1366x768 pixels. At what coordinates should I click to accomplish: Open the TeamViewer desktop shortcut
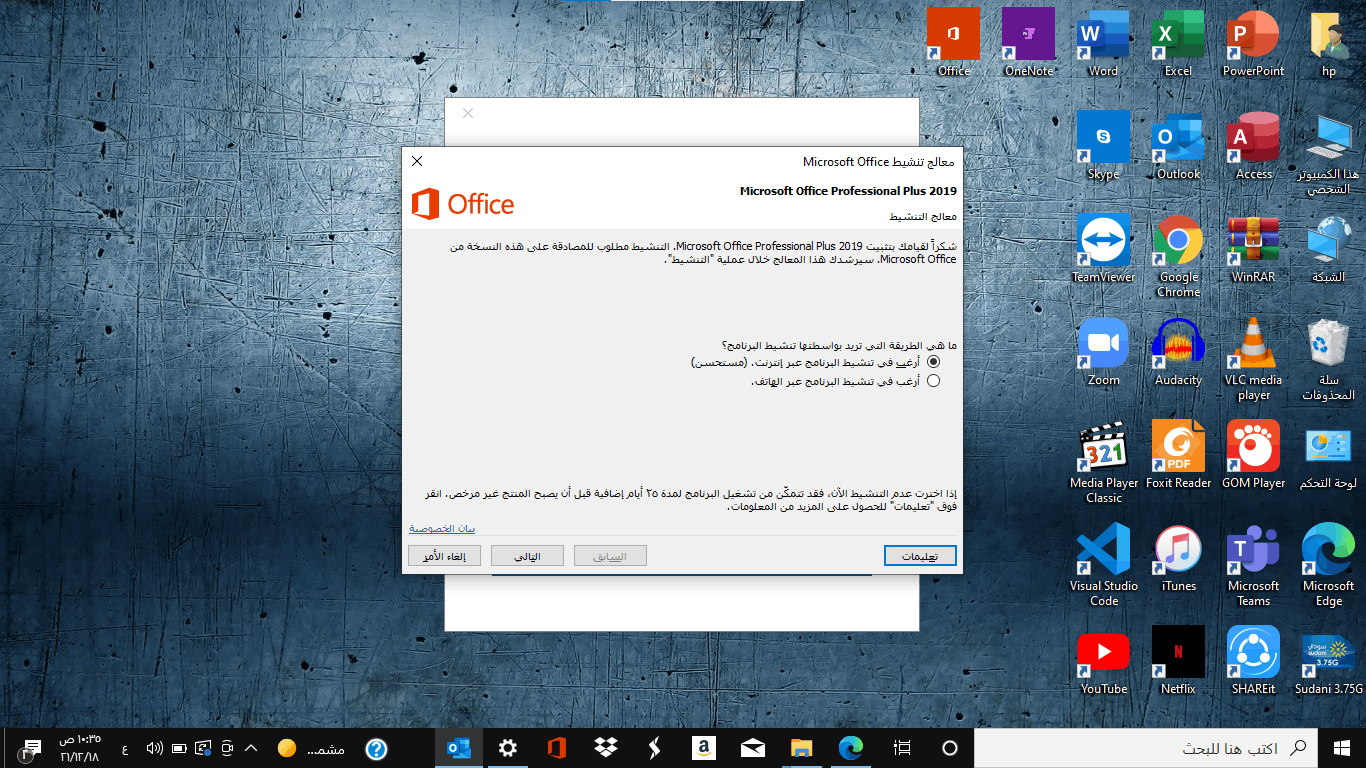1103,249
